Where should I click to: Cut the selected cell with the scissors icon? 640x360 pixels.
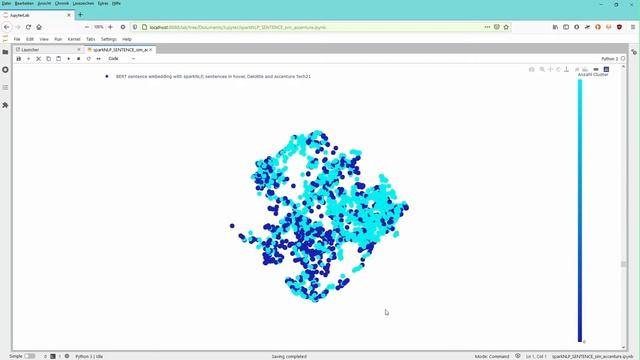click(38, 59)
